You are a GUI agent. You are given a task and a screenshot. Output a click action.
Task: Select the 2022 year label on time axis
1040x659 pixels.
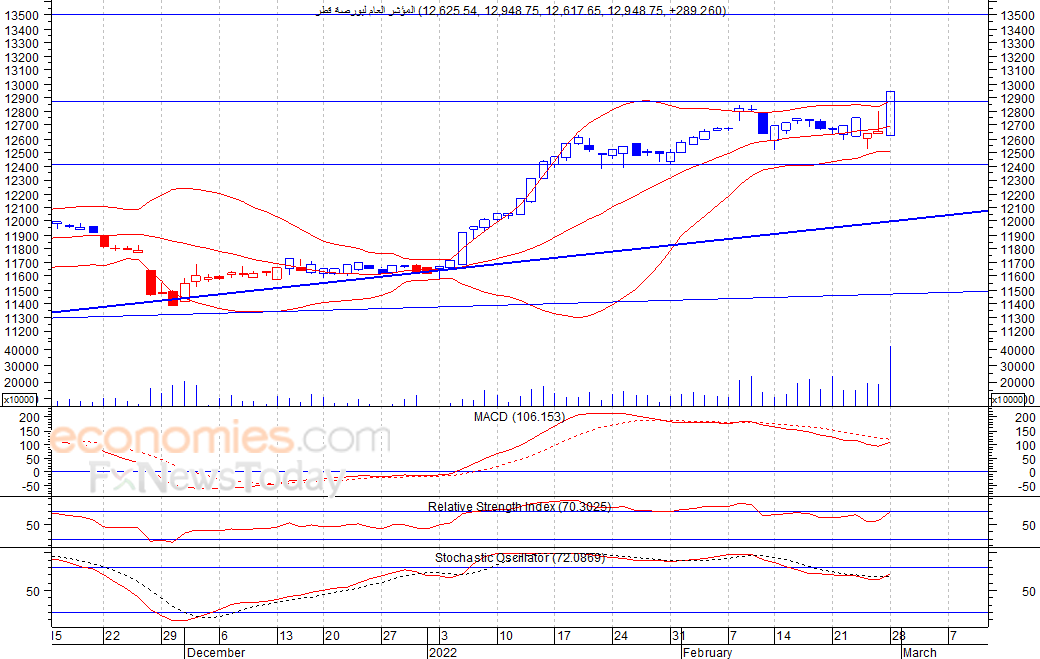pyautogui.click(x=443, y=652)
